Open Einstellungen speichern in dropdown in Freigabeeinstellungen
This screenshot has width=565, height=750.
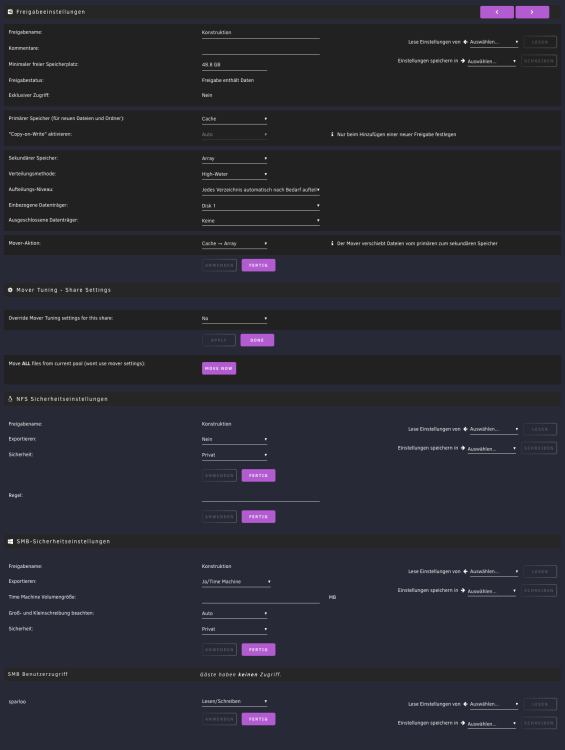click(x=491, y=61)
